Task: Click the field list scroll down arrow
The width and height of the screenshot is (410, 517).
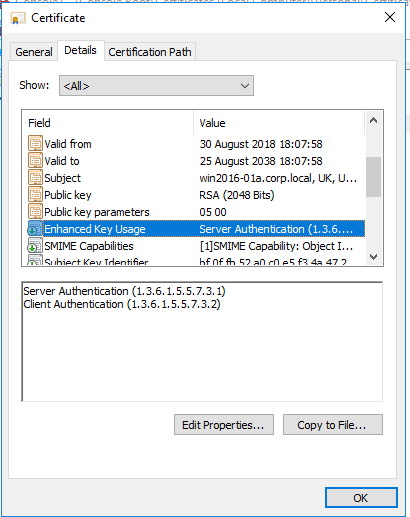Action: pyautogui.click(x=374, y=256)
